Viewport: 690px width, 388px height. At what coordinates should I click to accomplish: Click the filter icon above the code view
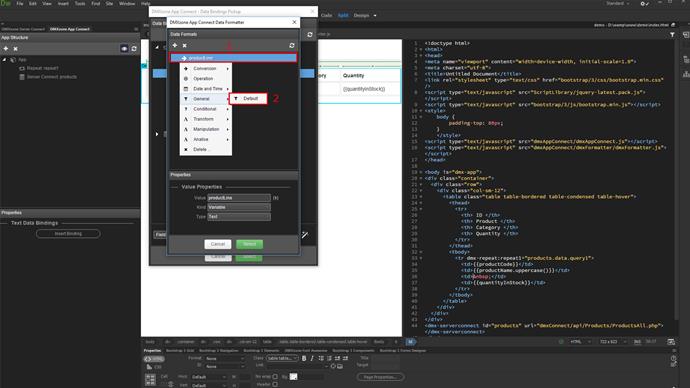click(672, 34)
